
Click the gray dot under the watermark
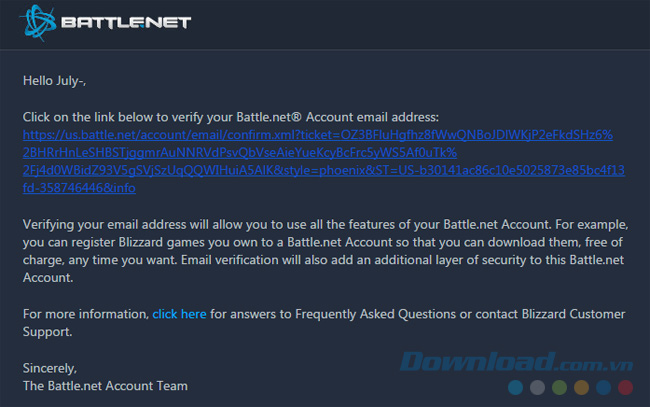coord(538,386)
